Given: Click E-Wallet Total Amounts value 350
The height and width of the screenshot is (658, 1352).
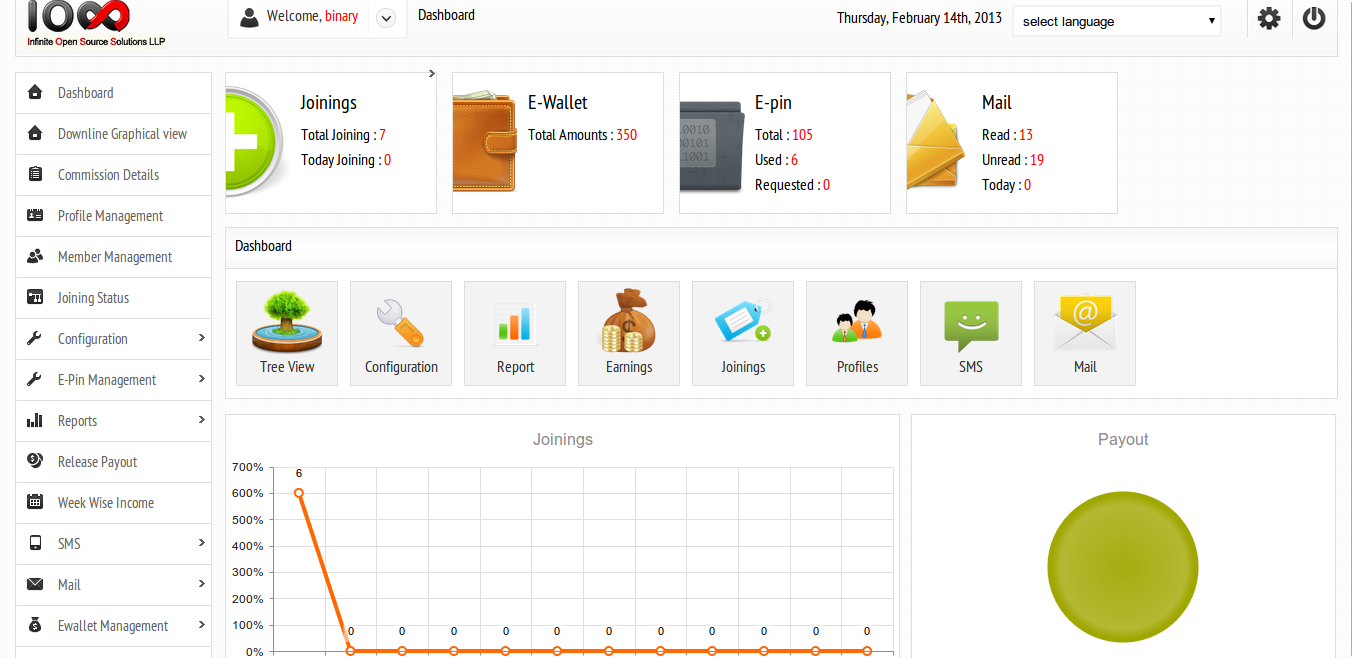Looking at the screenshot, I should (x=626, y=135).
